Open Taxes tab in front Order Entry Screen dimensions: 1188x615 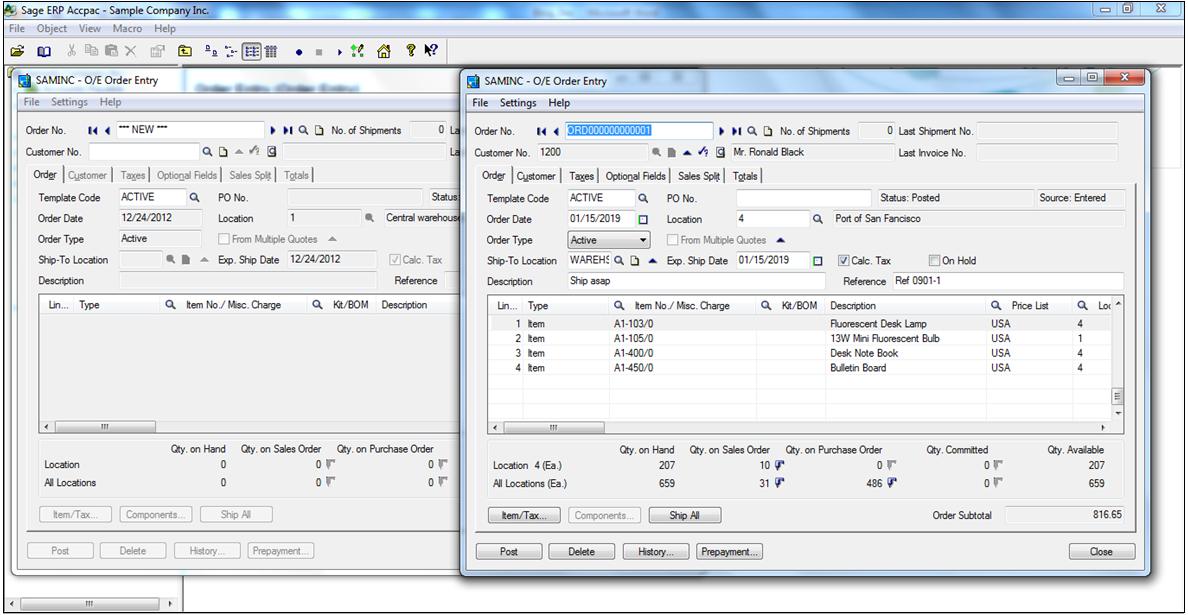tap(581, 176)
